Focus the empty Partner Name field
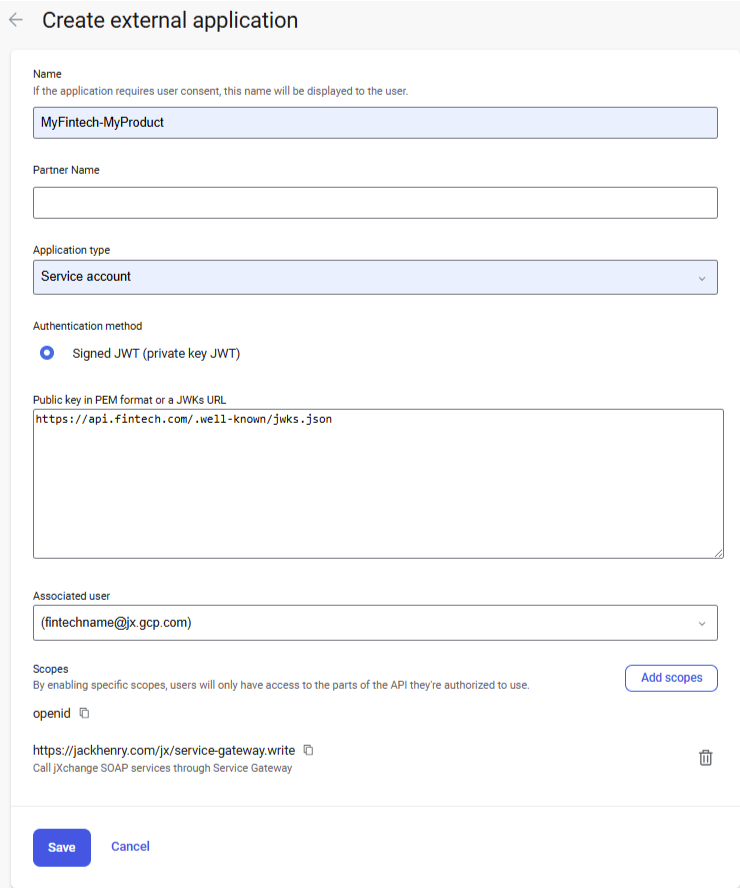The image size is (740, 888). pyautogui.click(x=375, y=202)
